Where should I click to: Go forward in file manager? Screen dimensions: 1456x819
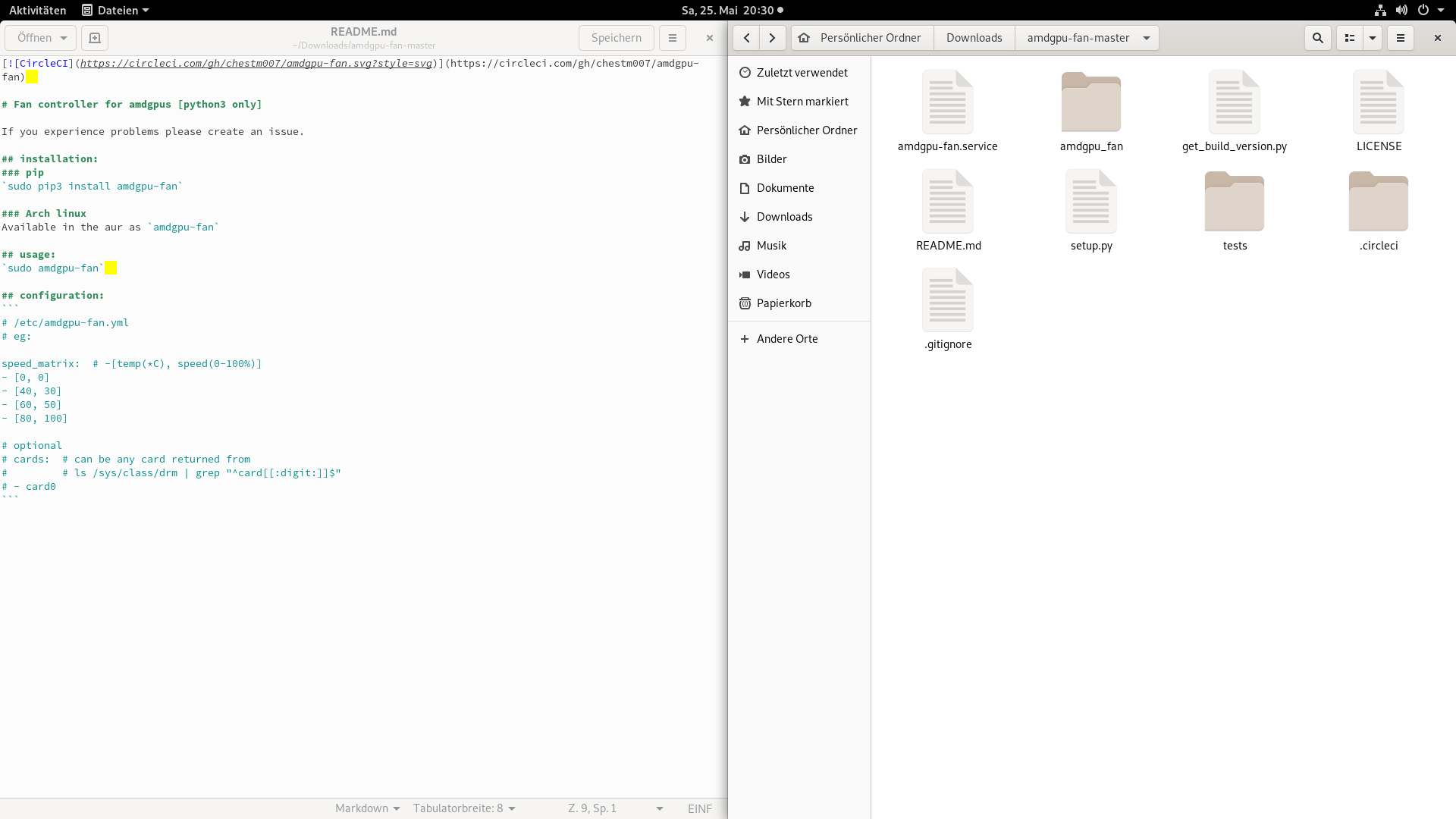pos(772,38)
